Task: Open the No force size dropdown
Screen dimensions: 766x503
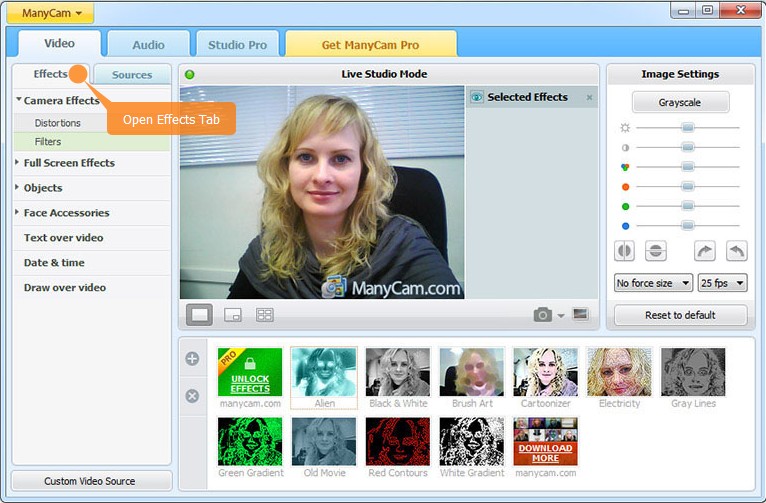Action: point(653,283)
